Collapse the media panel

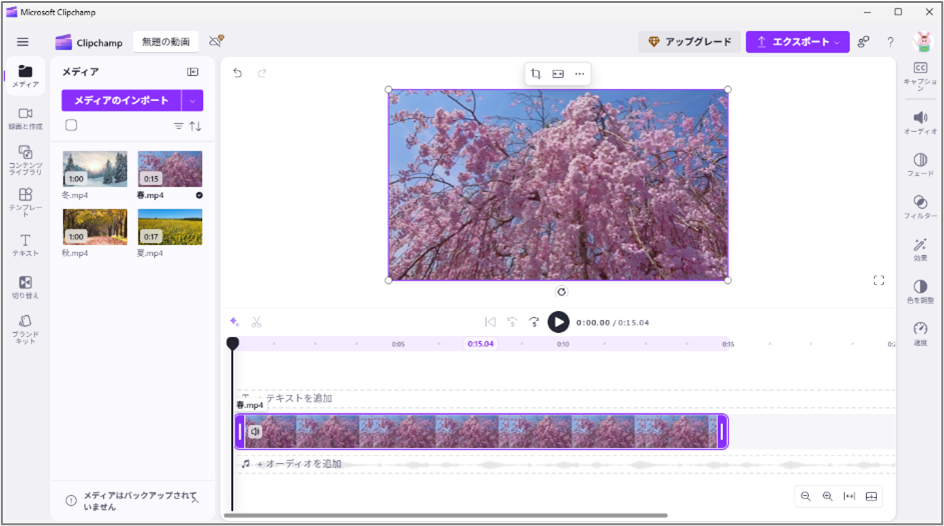[193, 72]
